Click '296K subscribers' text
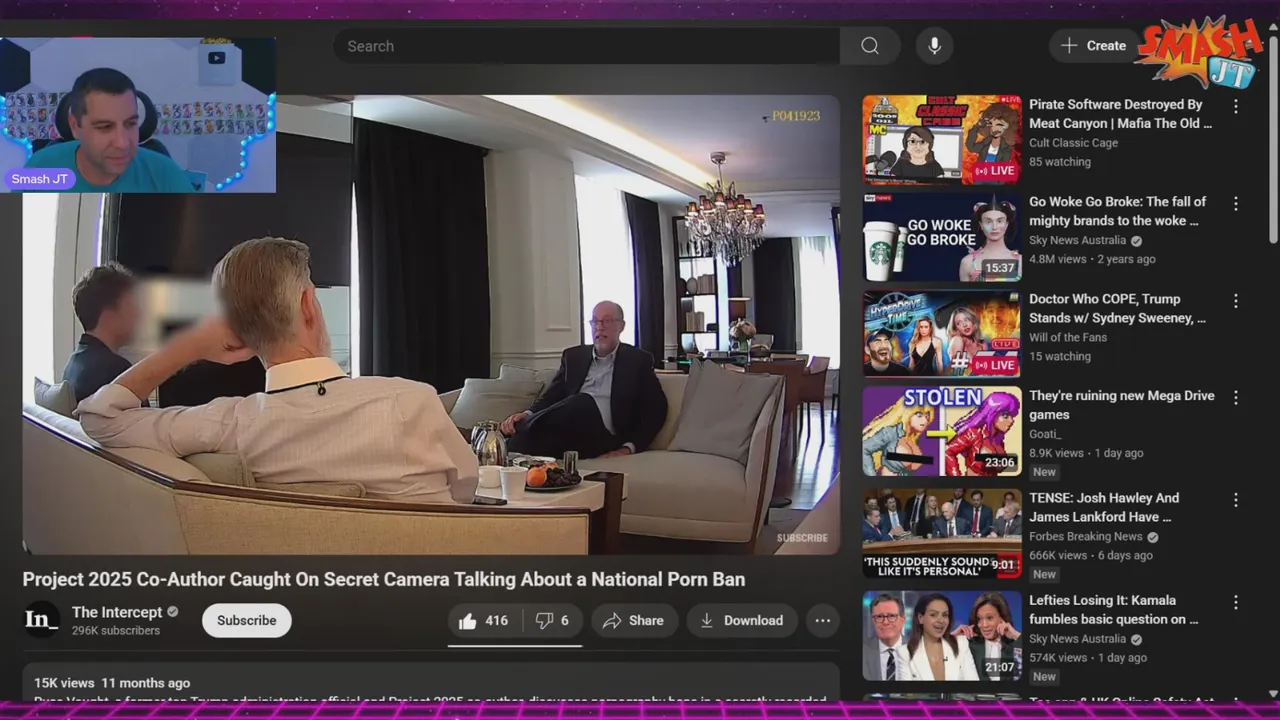The height and width of the screenshot is (720, 1280). pos(116,631)
